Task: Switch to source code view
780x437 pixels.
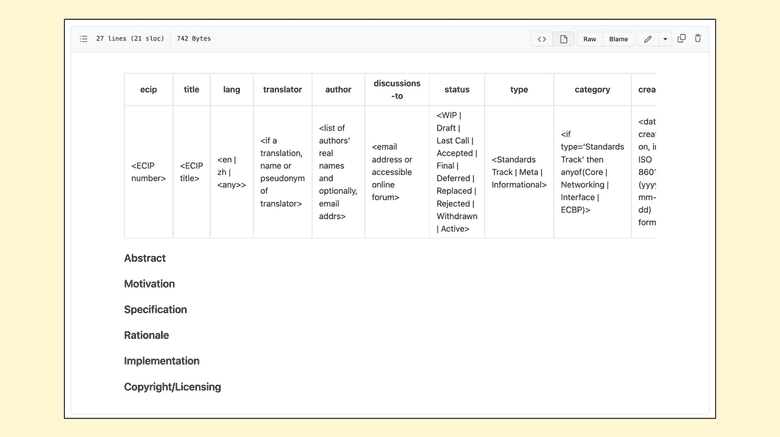Action: [x=542, y=39]
